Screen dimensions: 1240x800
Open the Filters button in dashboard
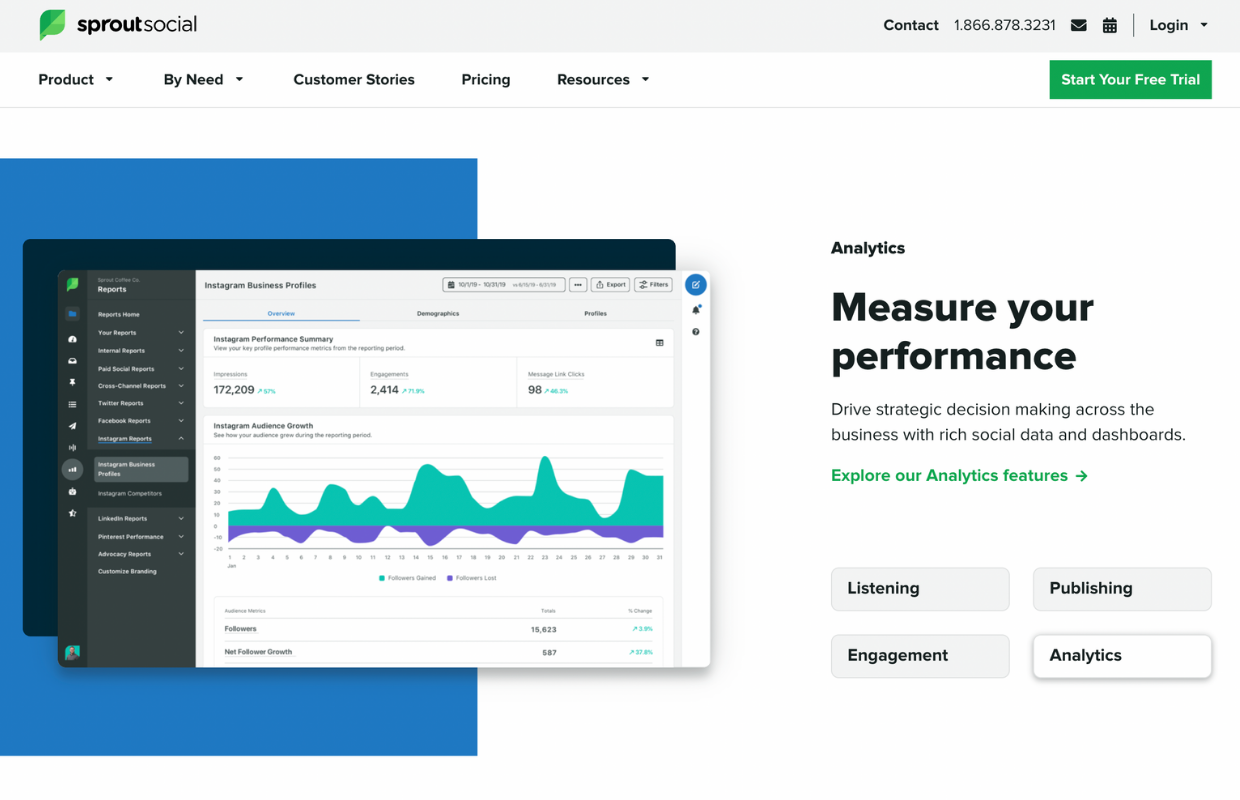(x=654, y=285)
